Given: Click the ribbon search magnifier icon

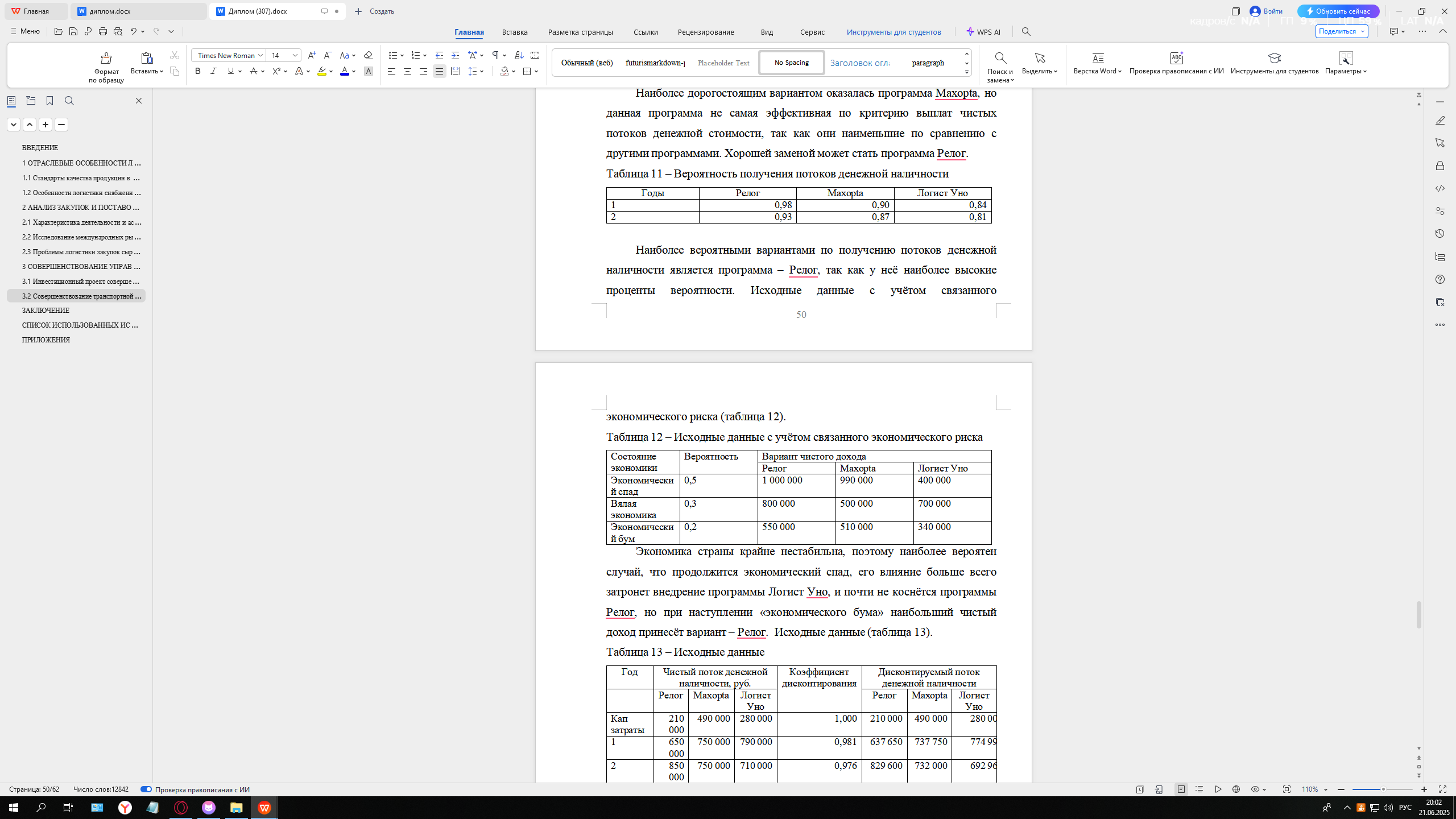Looking at the screenshot, I should [1026, 32].
